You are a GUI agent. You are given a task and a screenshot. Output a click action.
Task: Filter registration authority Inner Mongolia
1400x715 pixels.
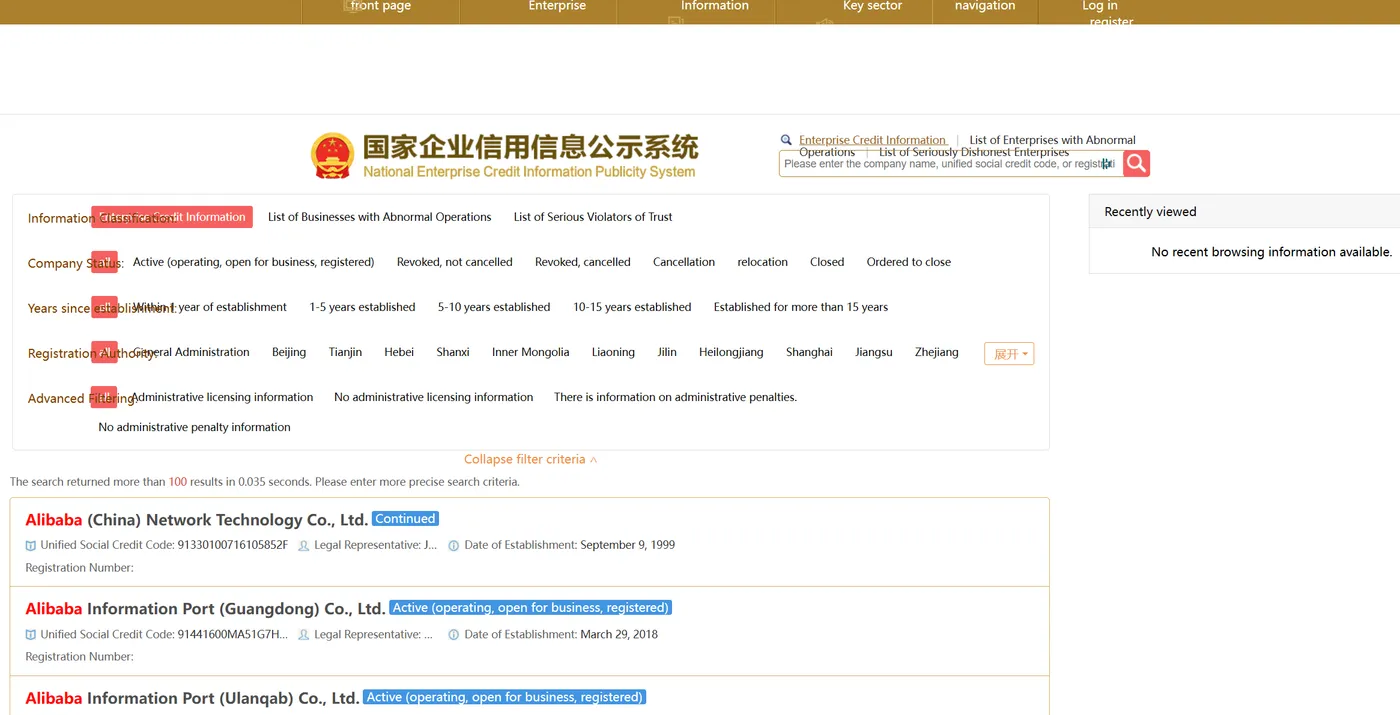[531, 352]
